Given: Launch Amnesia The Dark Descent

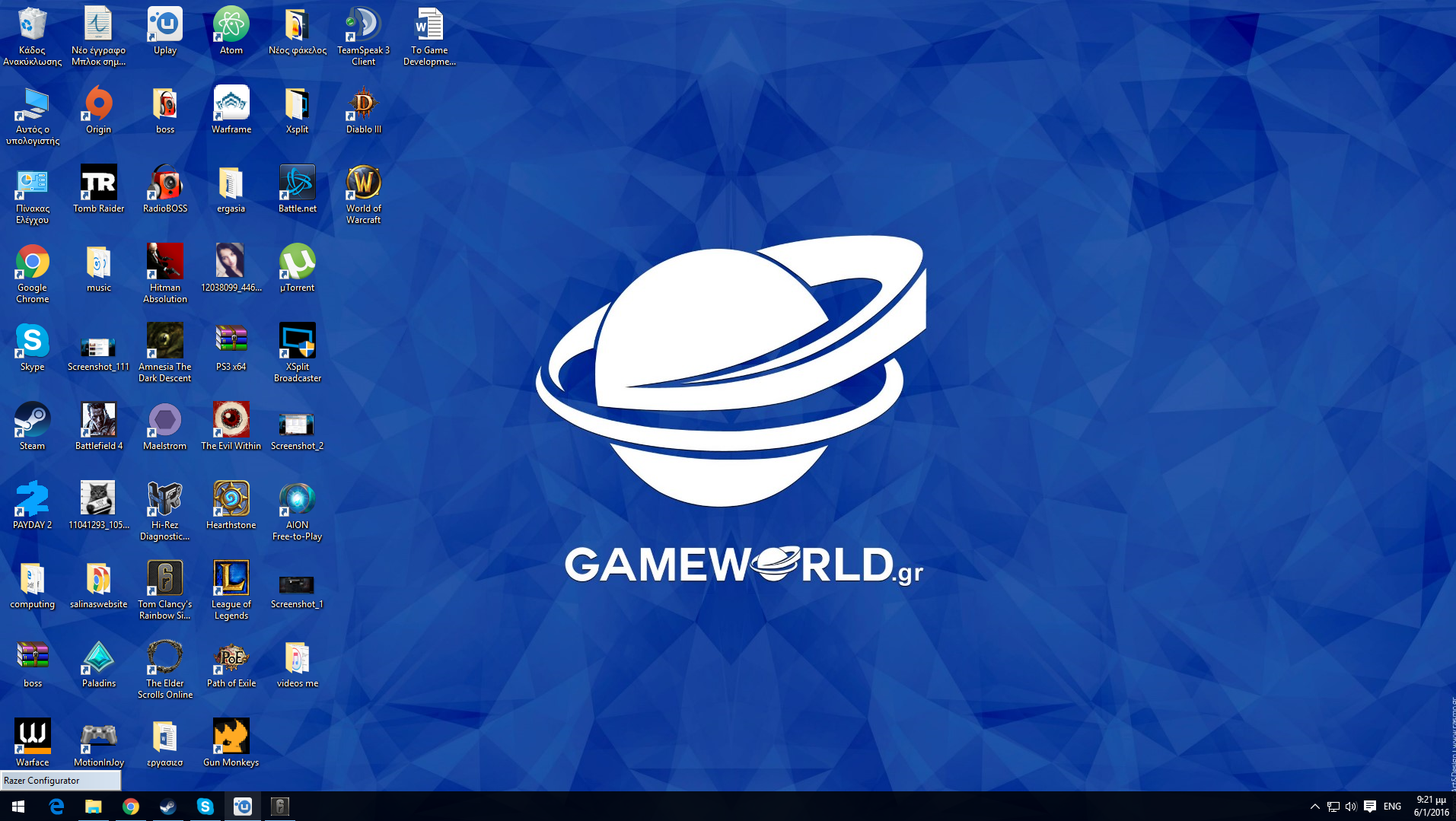Looking at the screenshot, I should point(164,352).
